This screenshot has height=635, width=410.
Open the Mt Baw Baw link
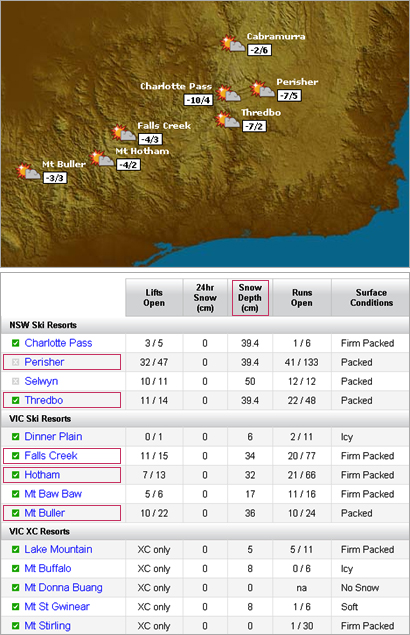click(x=53, y=494)
